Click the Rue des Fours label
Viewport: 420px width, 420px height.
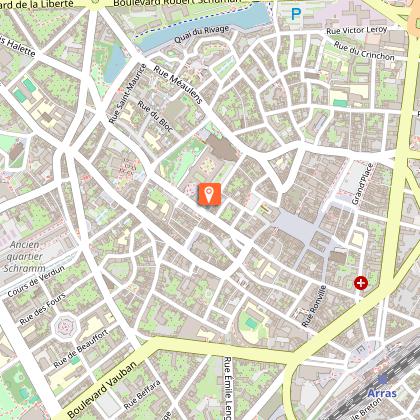tap(43, 309)
